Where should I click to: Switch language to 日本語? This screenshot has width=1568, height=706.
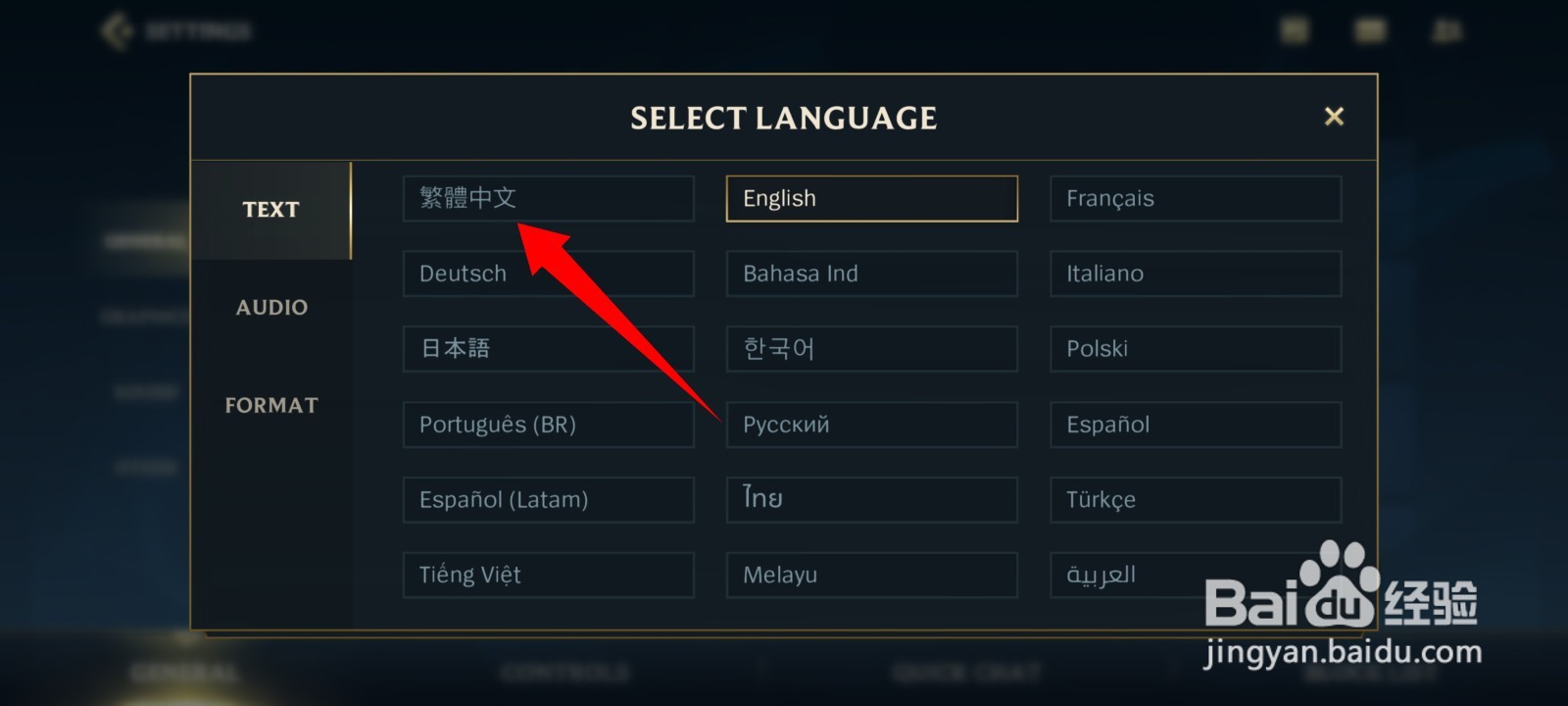tap(548, 349)
